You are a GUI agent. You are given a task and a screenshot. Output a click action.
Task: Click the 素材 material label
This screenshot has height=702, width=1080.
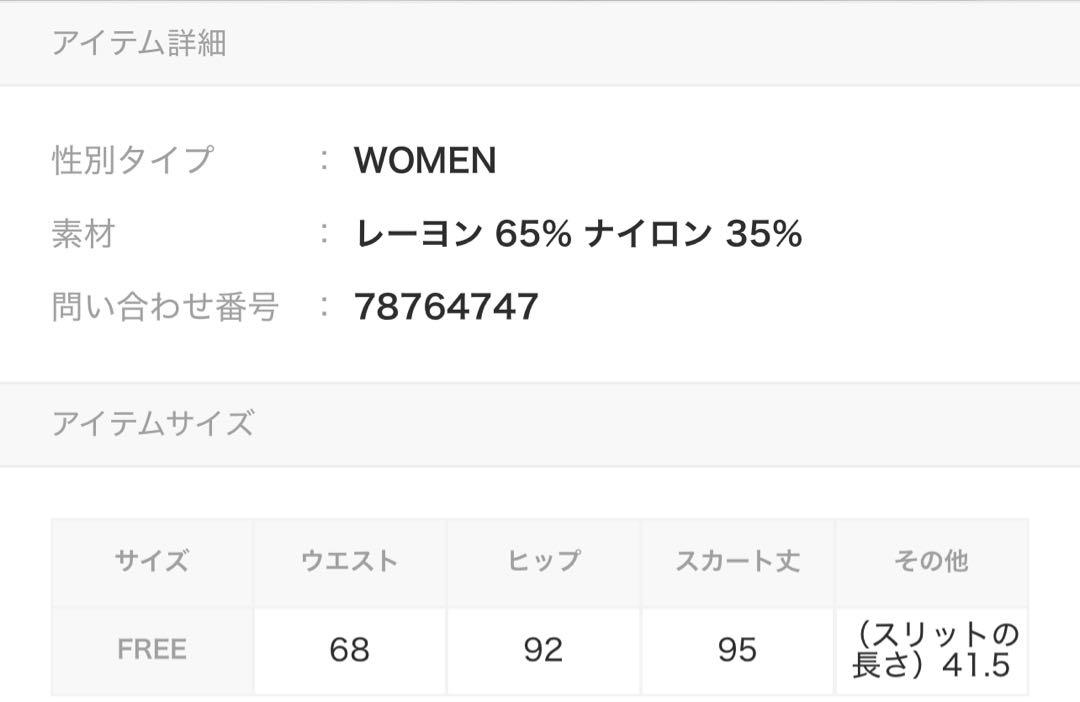coord(84,233)
